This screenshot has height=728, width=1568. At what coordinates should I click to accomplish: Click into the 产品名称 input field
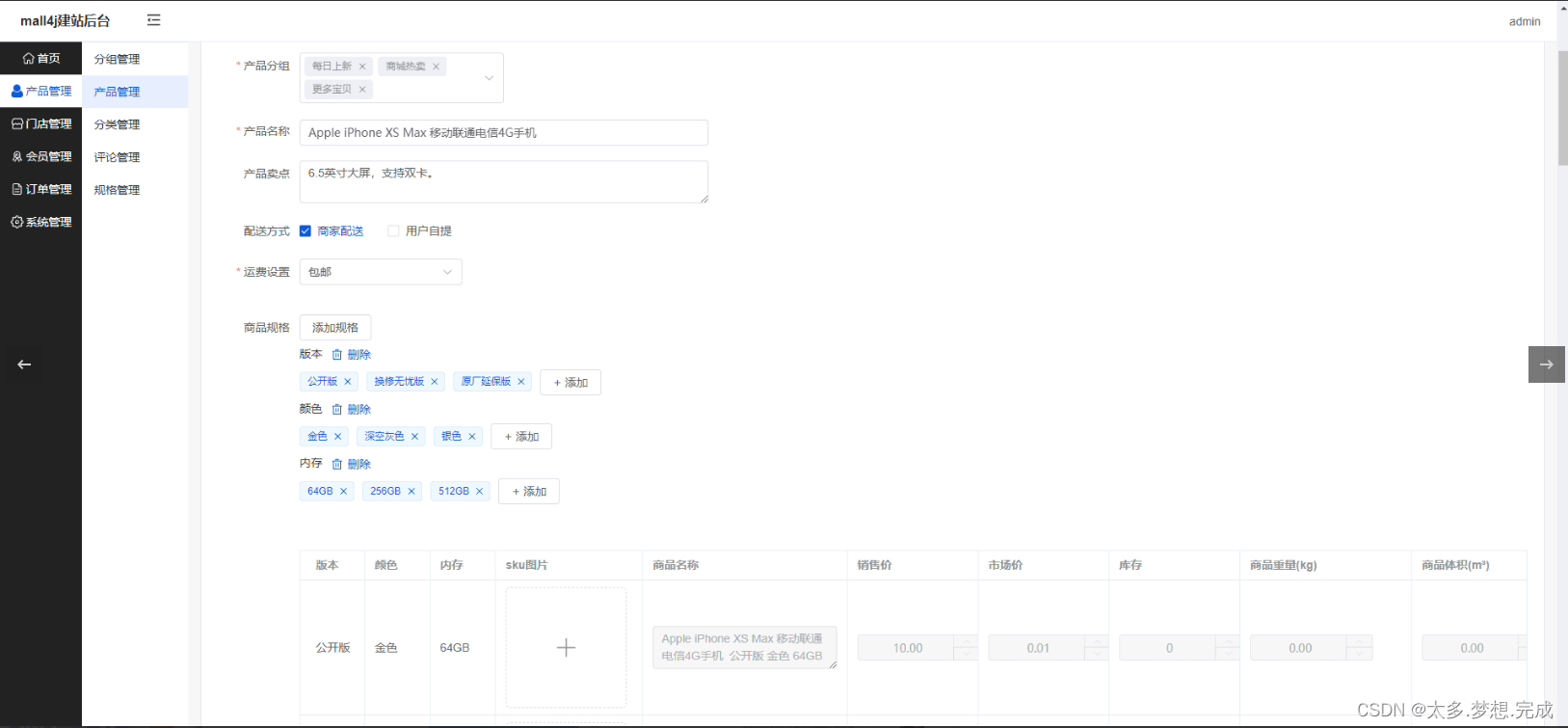point(504,133)
